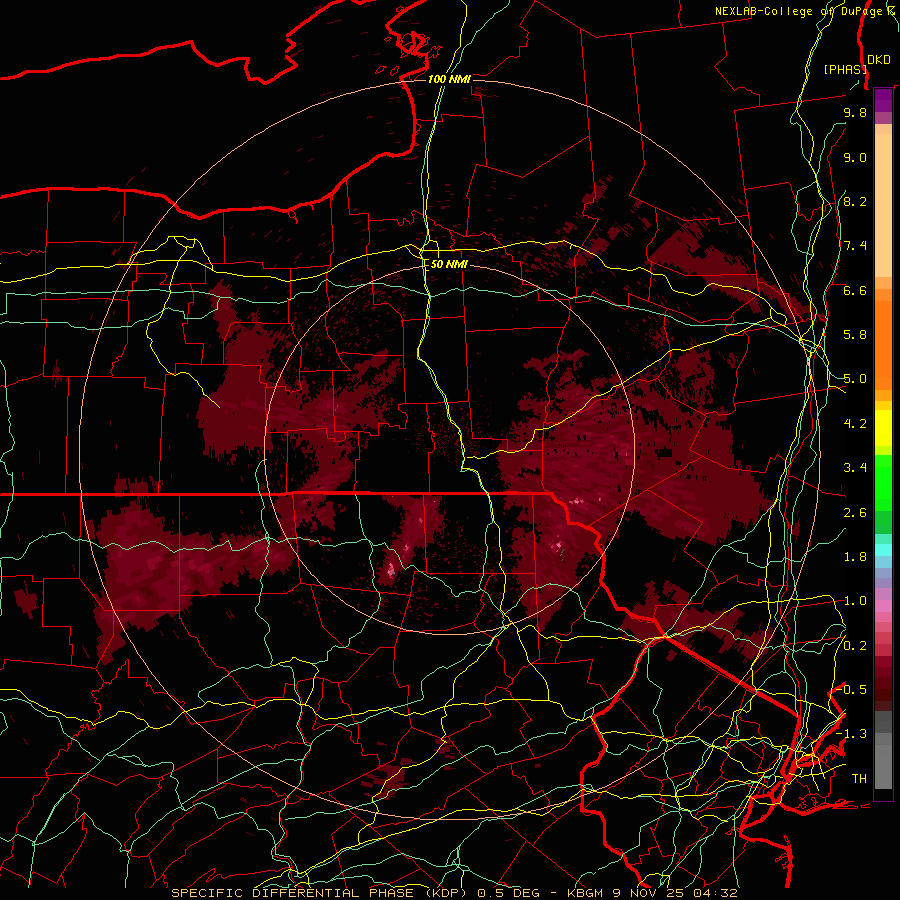The width and height of the screenshot is (900, 900).
Task: Click the "[PHAS]" units label
Action: [x=845, y=69]
